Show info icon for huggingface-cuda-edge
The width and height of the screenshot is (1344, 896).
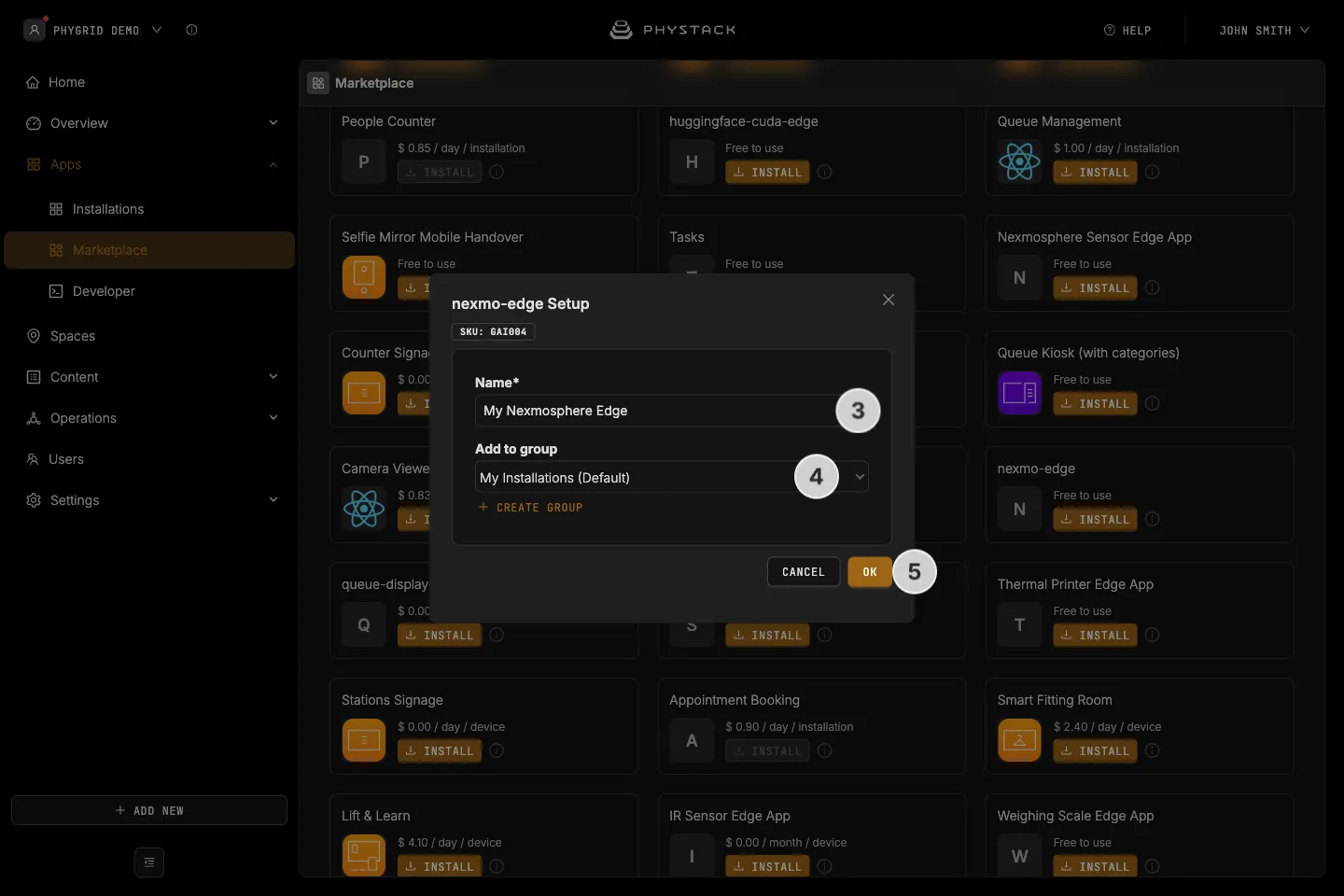click(x=825, y=172)
